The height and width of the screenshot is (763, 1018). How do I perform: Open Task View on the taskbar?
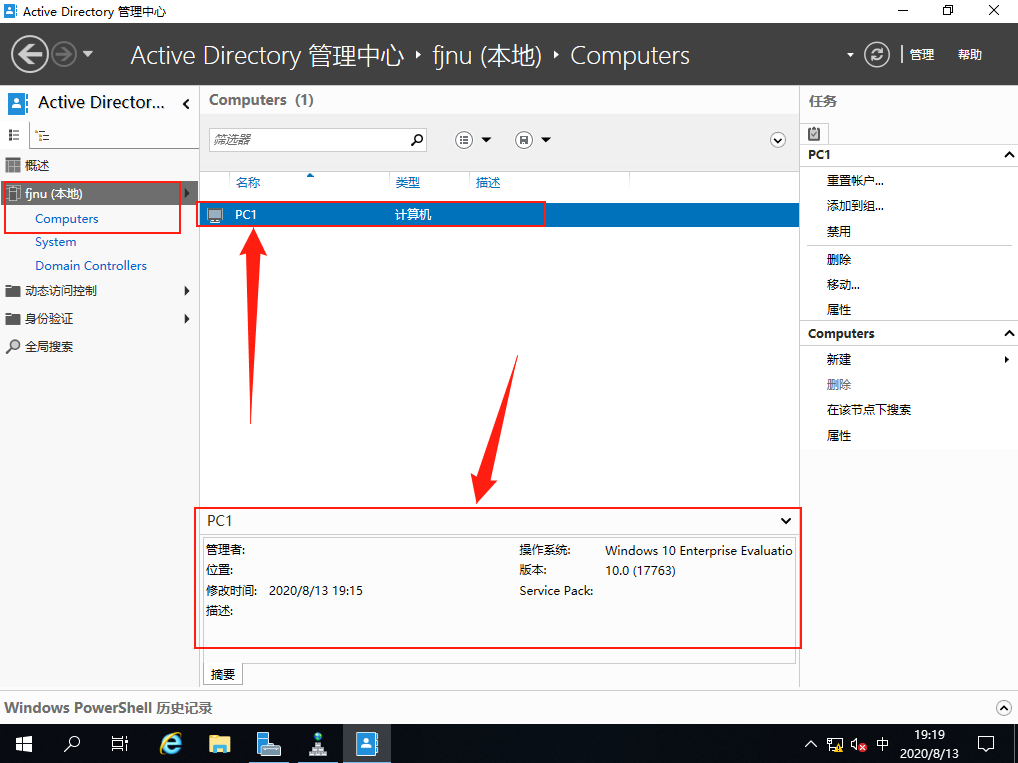point(120,744)
